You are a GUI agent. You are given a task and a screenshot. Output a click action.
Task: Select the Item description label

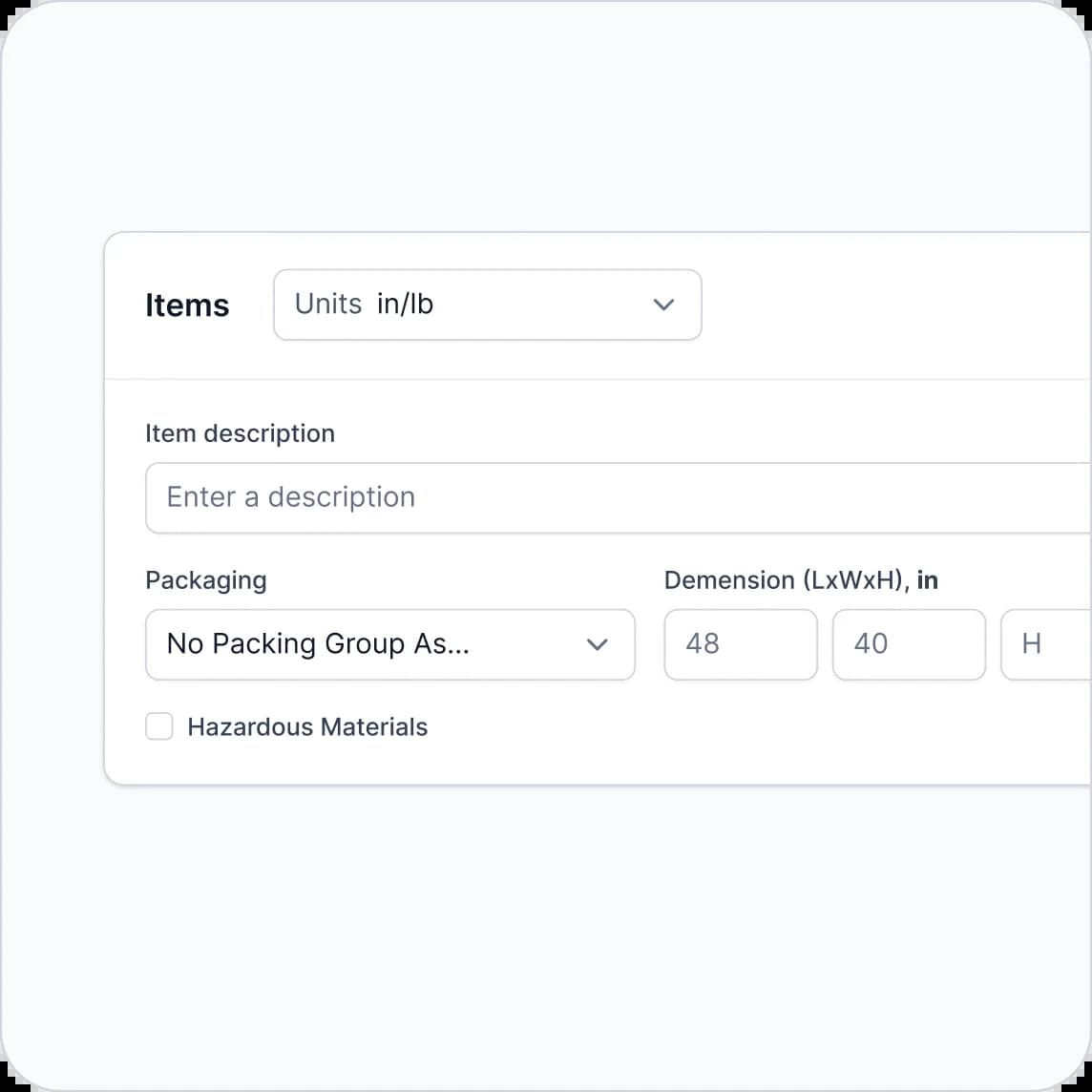pyautogui.click(x=240, y=433)
